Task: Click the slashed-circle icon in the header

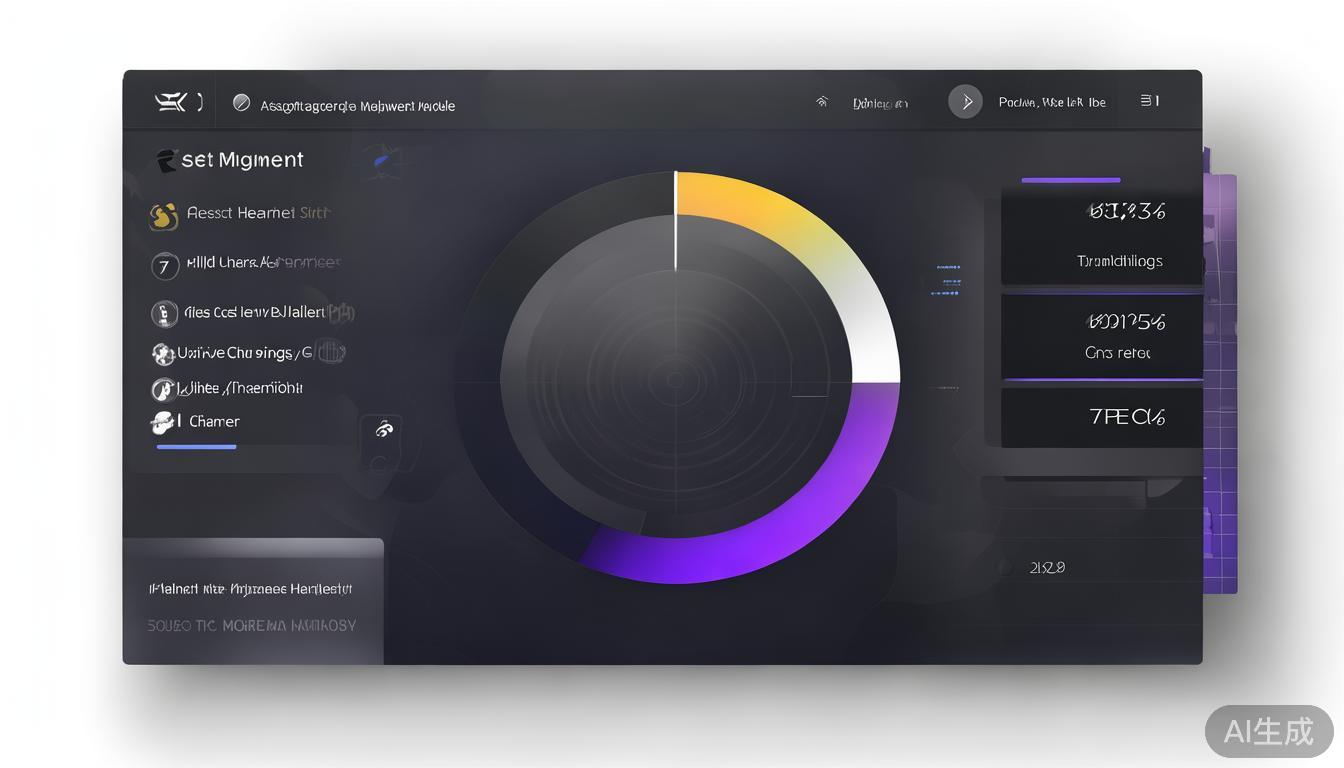Action: pyautogui.click(x=241, y=103)
